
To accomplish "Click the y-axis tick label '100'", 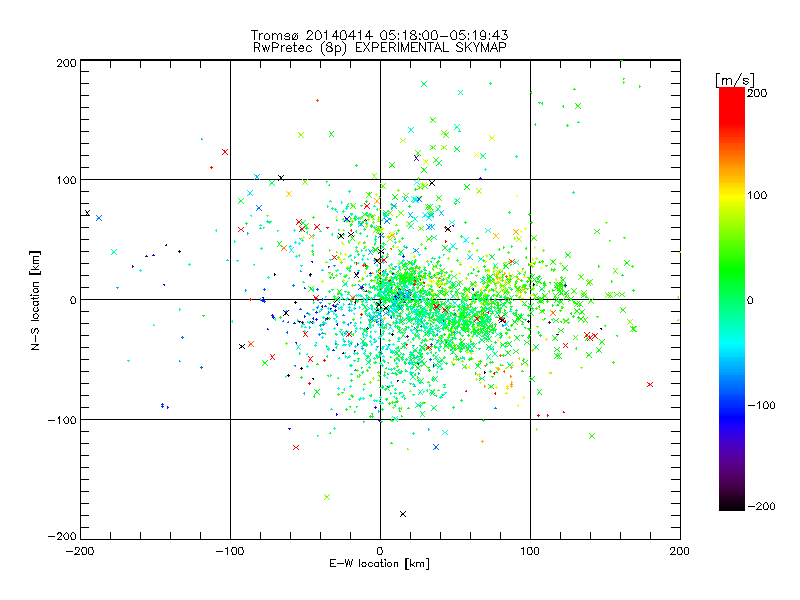I will pos(66,180).
